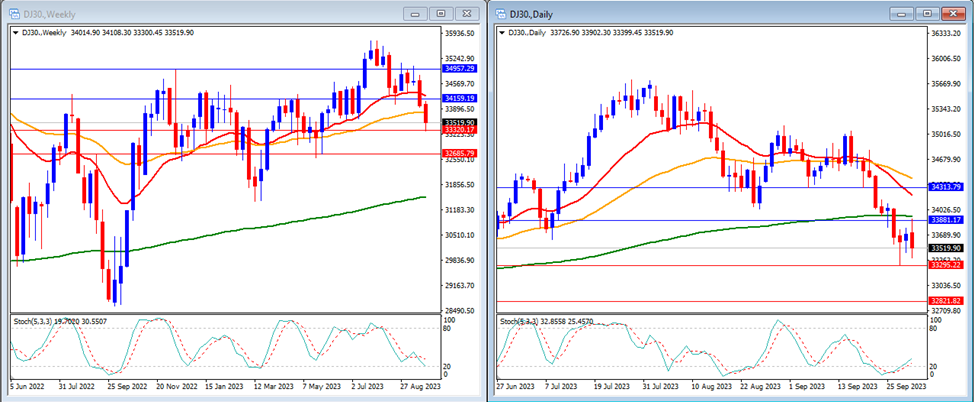The height and width of the screenshot is (402, 975).
Task: Select the blue 34159.19 level label
Action: tap(460, 98)
